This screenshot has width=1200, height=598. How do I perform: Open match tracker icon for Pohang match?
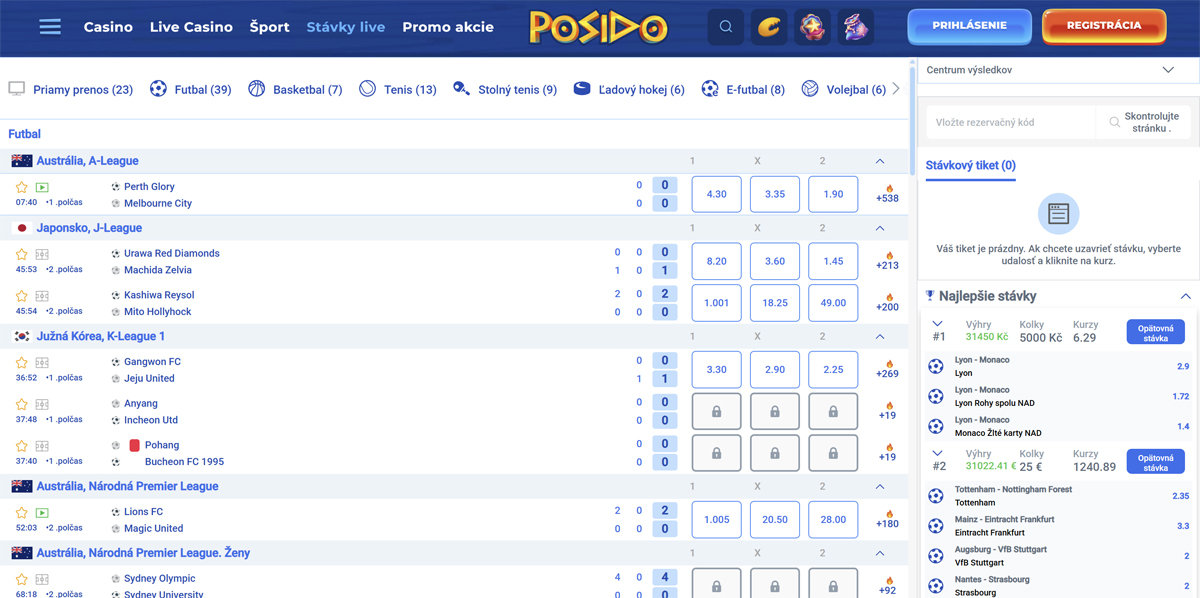point(42,446)
